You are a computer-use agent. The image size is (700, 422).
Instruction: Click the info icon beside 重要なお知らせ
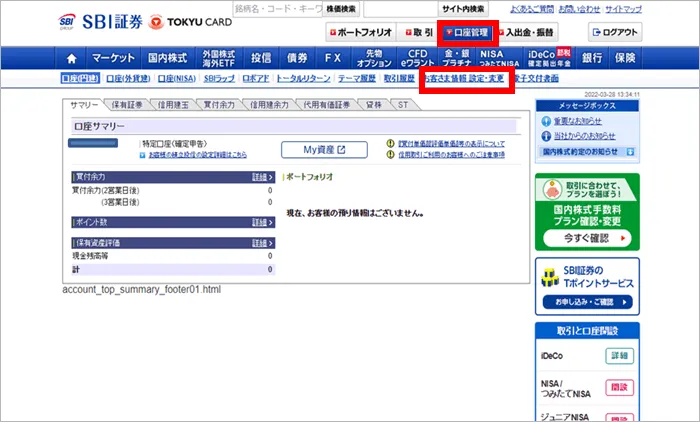click(545, 121)
